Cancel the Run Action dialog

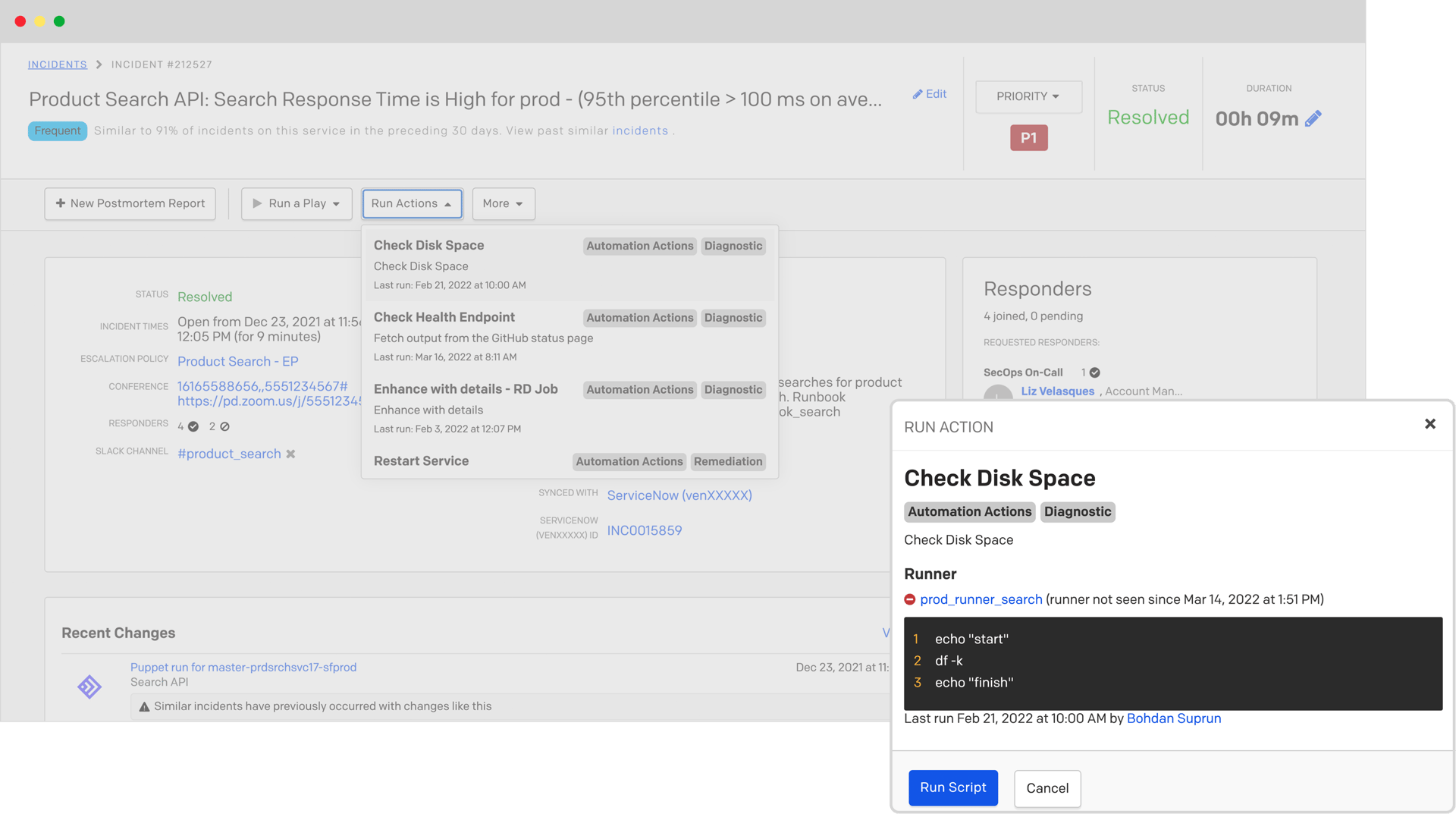(1046, 788)
